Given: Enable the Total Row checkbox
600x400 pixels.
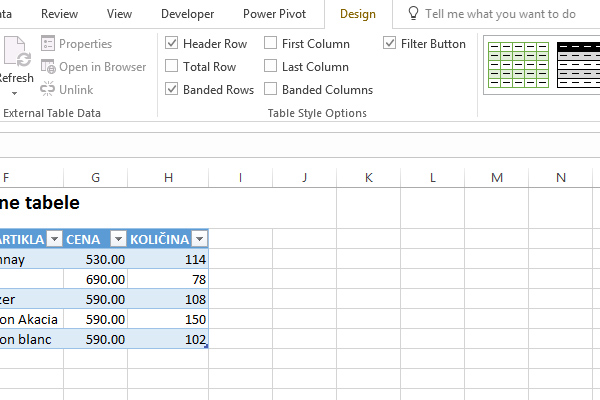Looking at the screenshot, I should (x=172, y=67).
